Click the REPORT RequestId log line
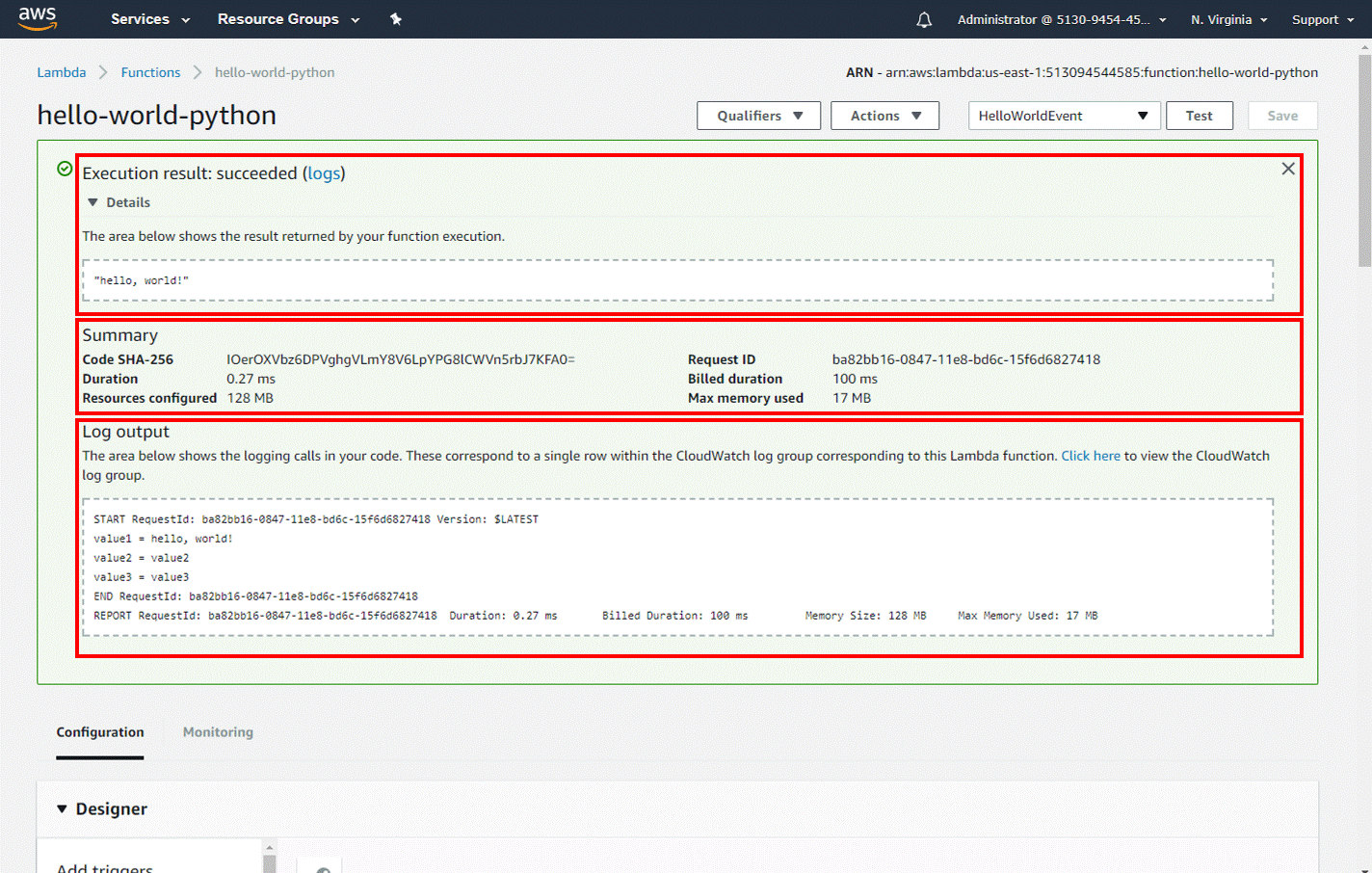The width and height of the screenshot is (1372, 873). click(595, 616)
